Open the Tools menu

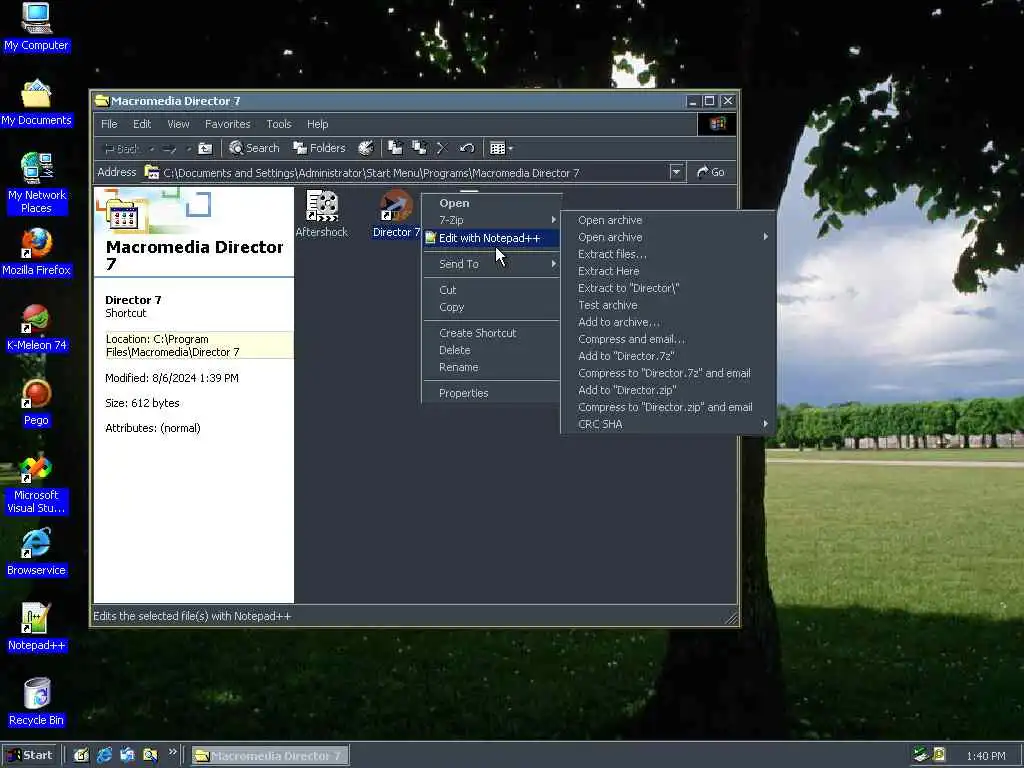pos(278,124)
